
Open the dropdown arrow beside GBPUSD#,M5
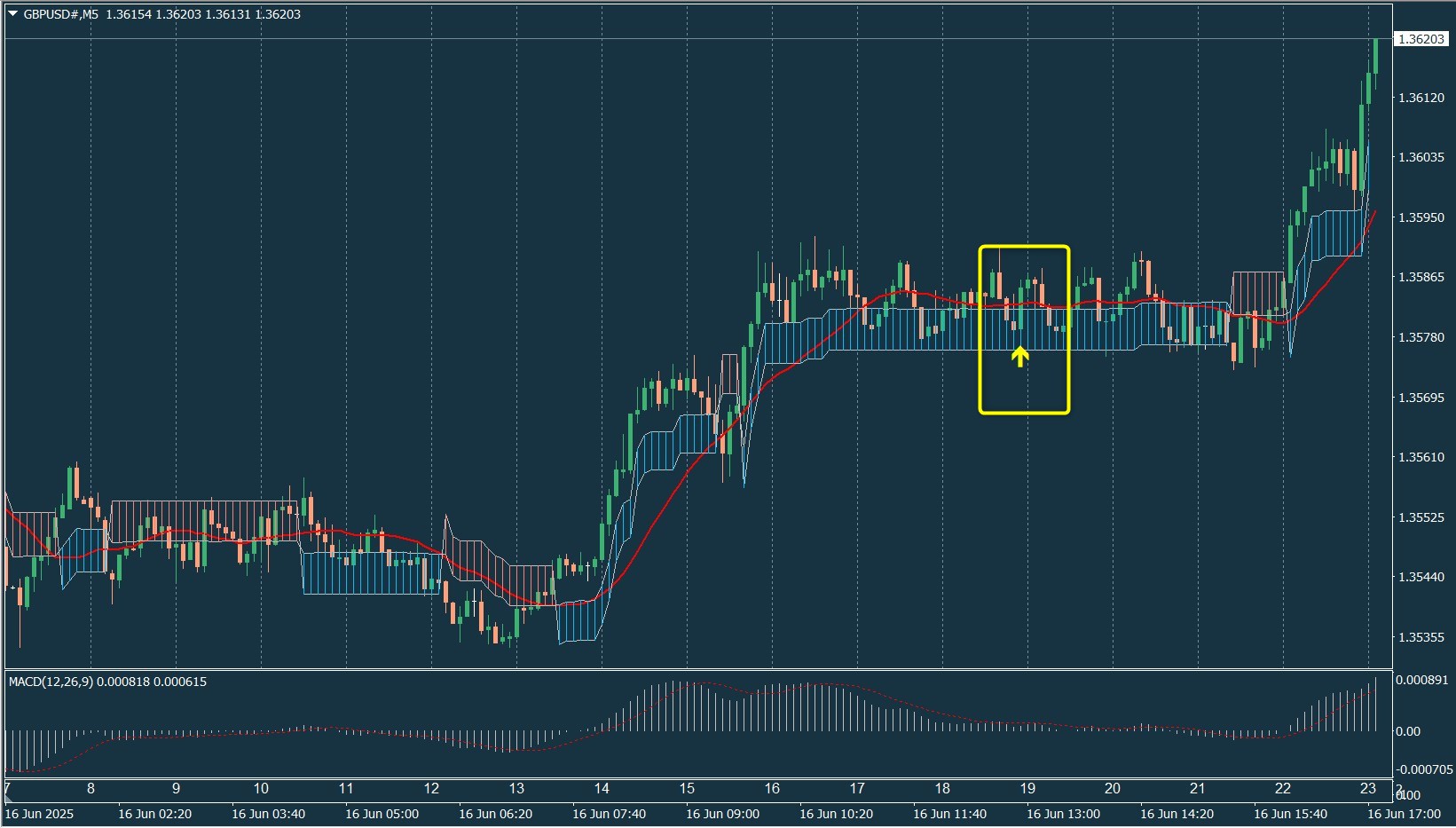click(x=12, y=14)
